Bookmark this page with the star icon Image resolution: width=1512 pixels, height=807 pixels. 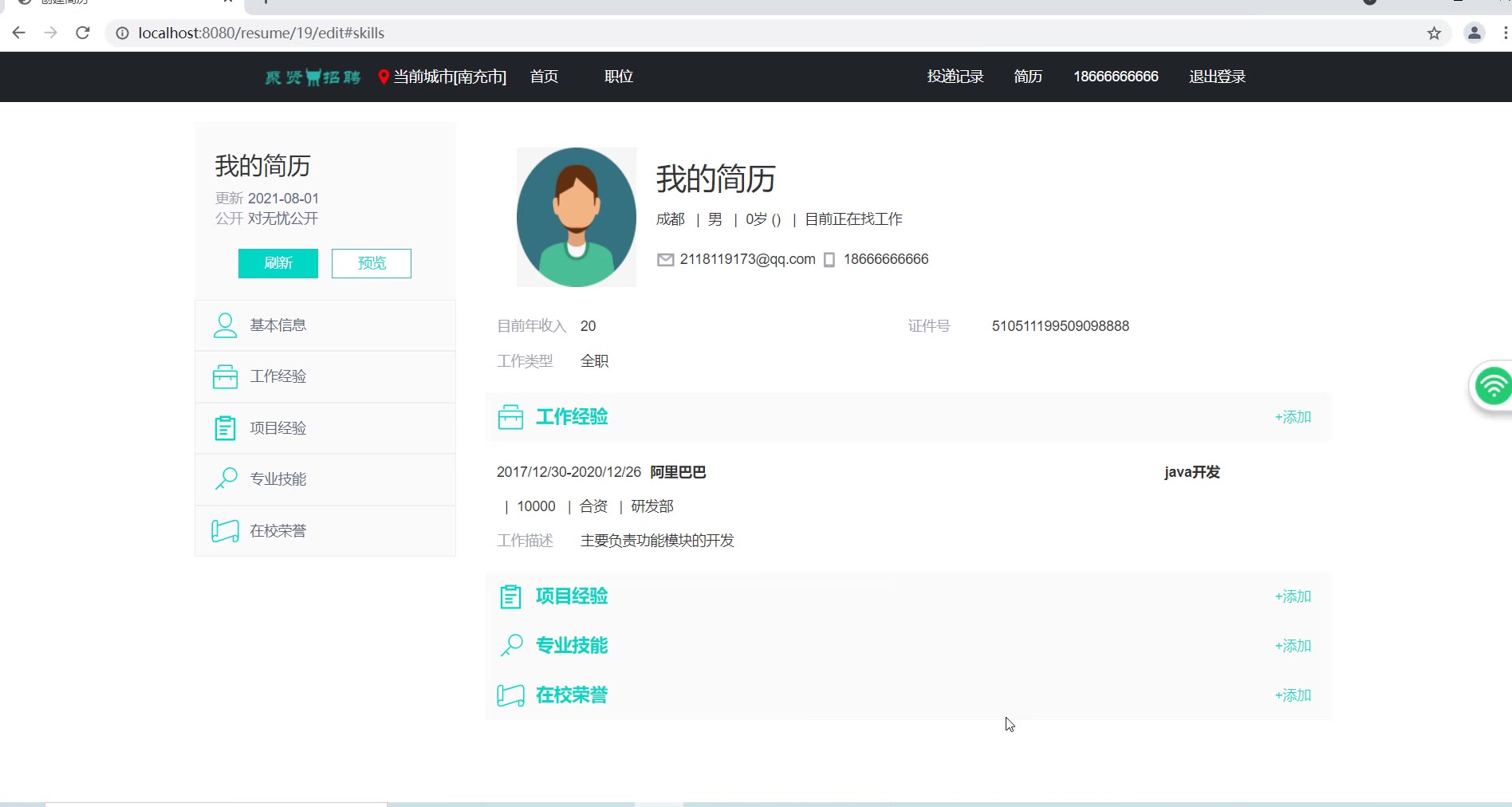click(1434, 33)
